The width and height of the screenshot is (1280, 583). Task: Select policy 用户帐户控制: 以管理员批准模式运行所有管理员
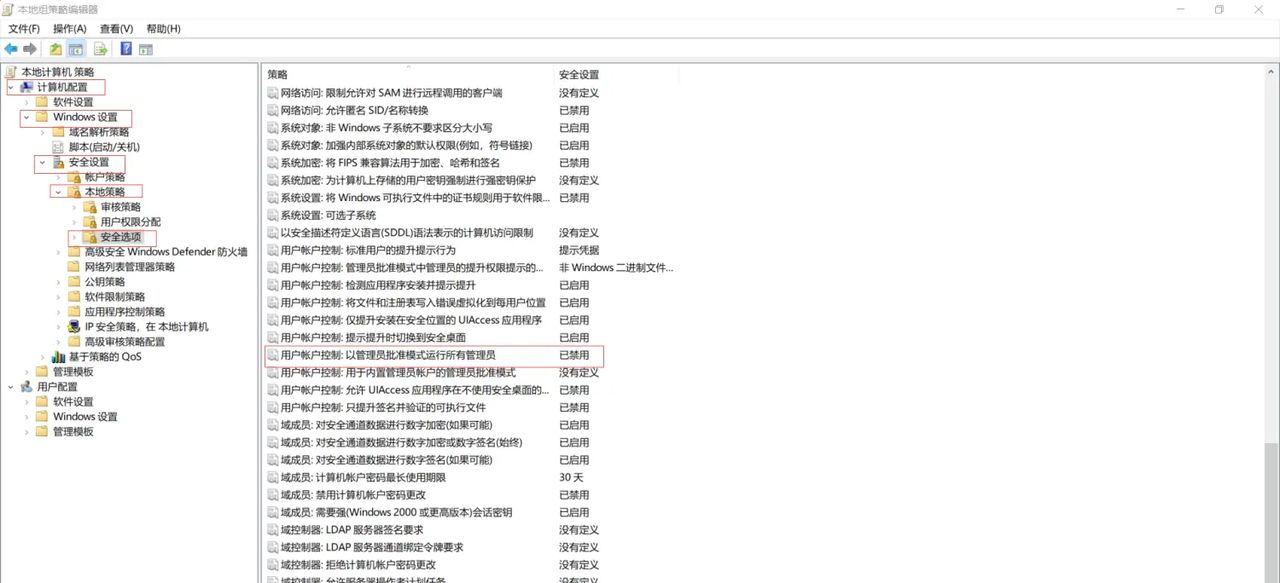pyautogui.click(x=388, y=355)
